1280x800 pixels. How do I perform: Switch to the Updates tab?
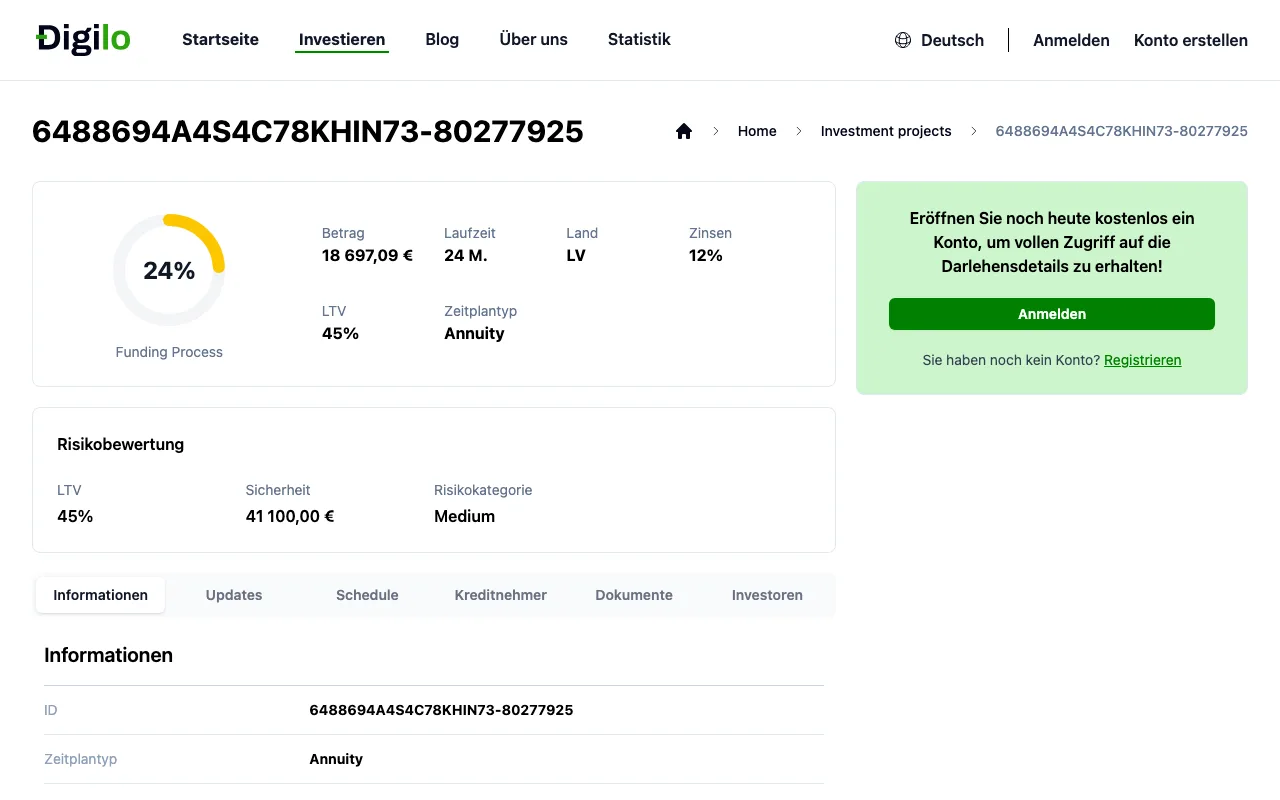(x=234, y=595)
